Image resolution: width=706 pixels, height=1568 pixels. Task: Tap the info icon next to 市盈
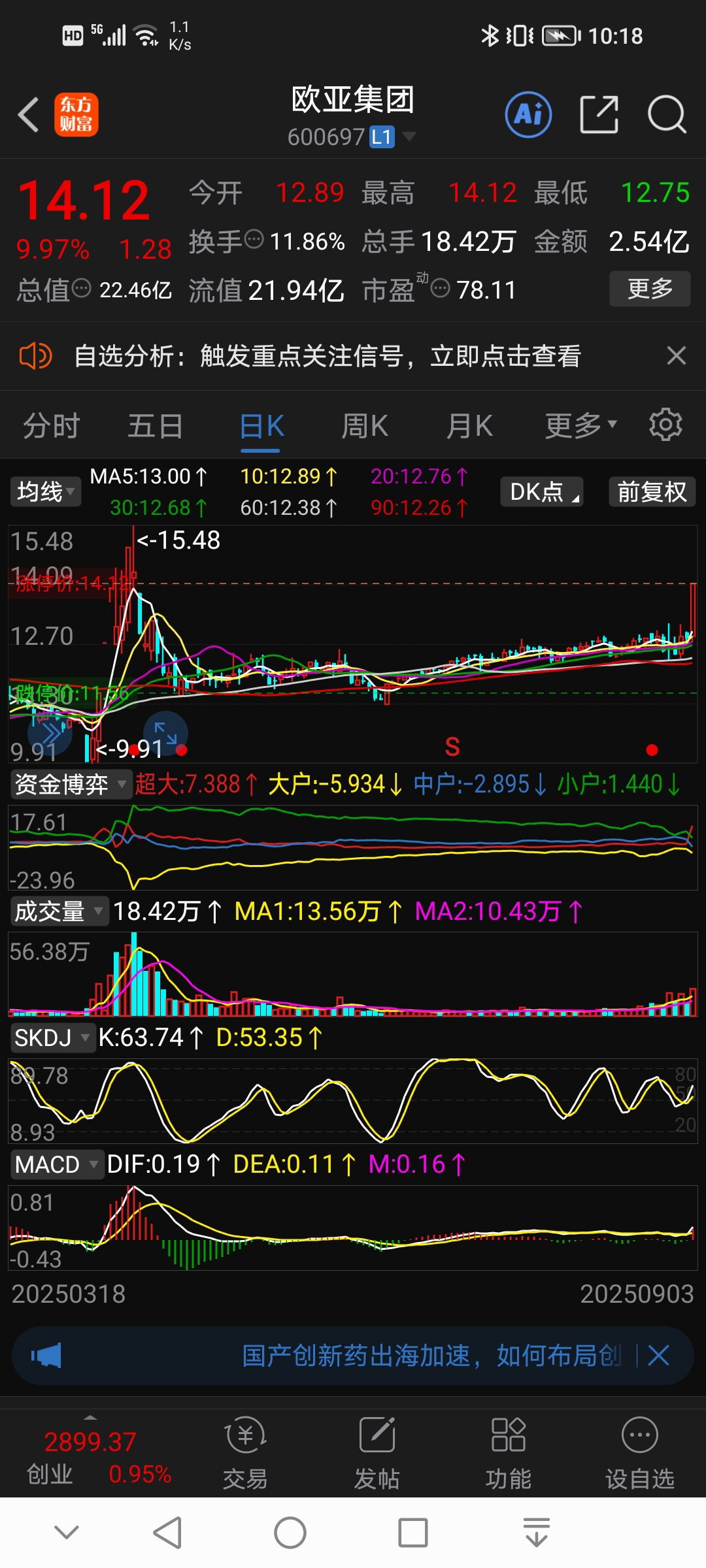tap(441, 288)
